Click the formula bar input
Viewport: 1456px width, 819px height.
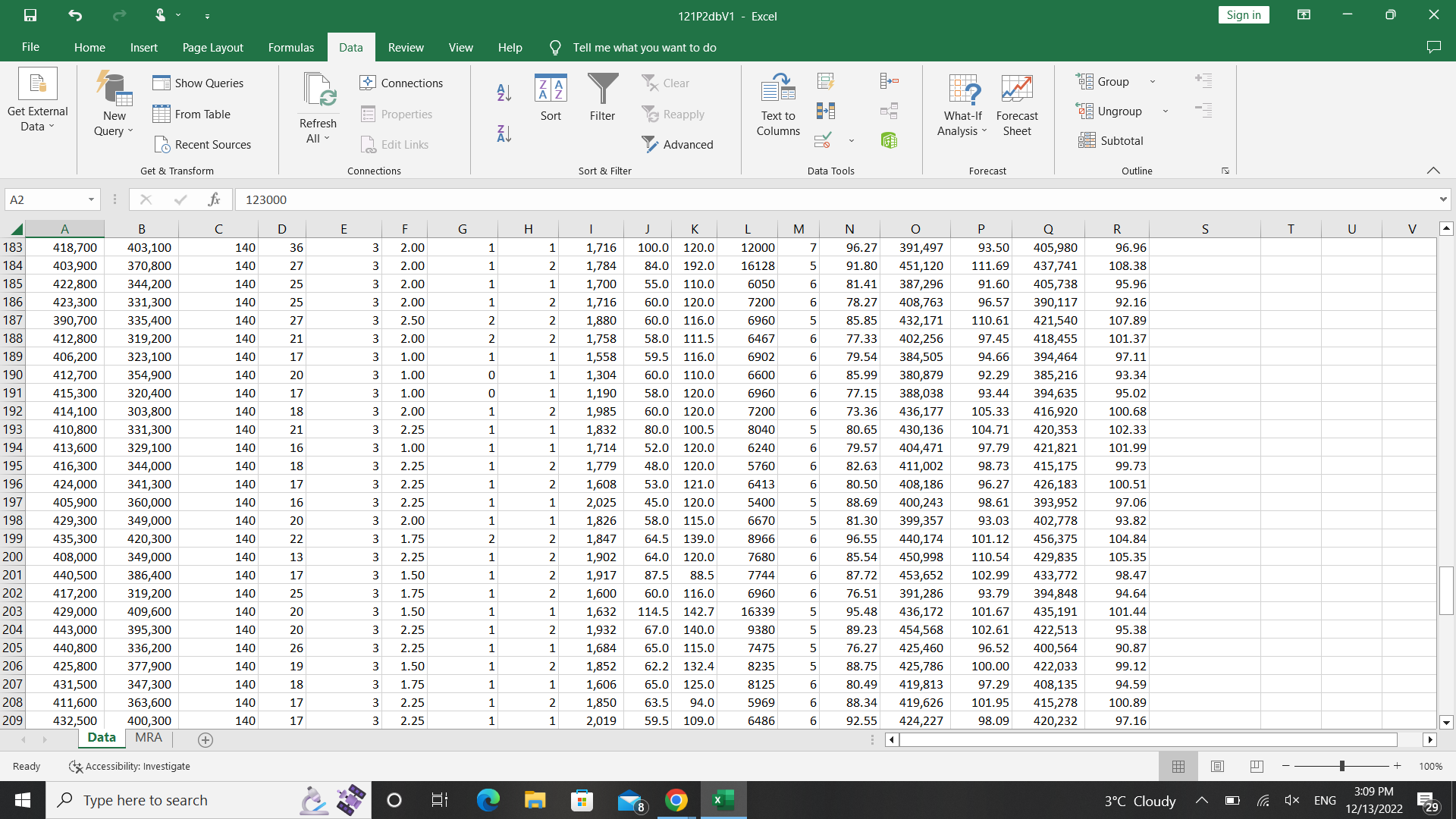pyautogui.click(x=758, y=199)
